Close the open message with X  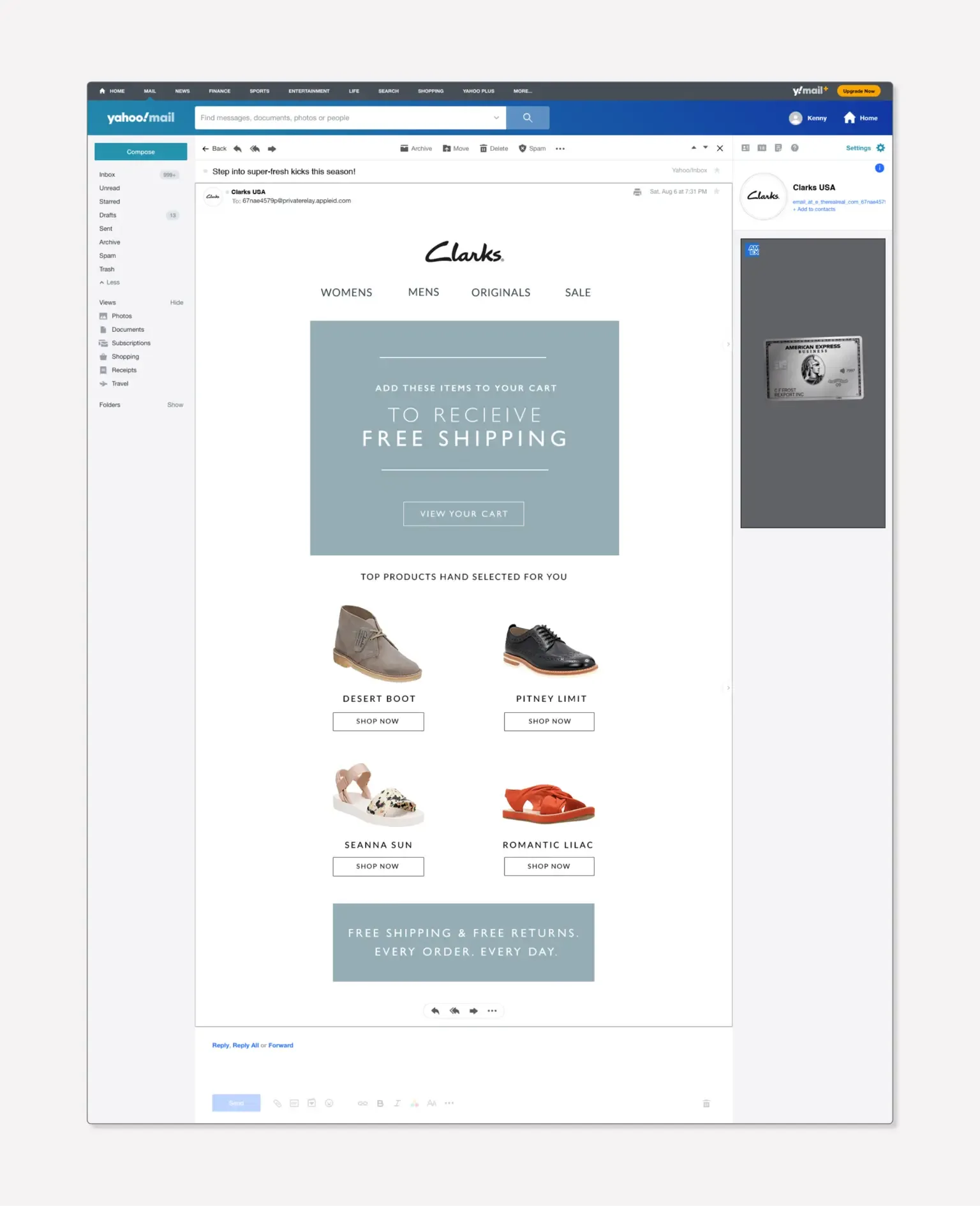click(720, 148)
